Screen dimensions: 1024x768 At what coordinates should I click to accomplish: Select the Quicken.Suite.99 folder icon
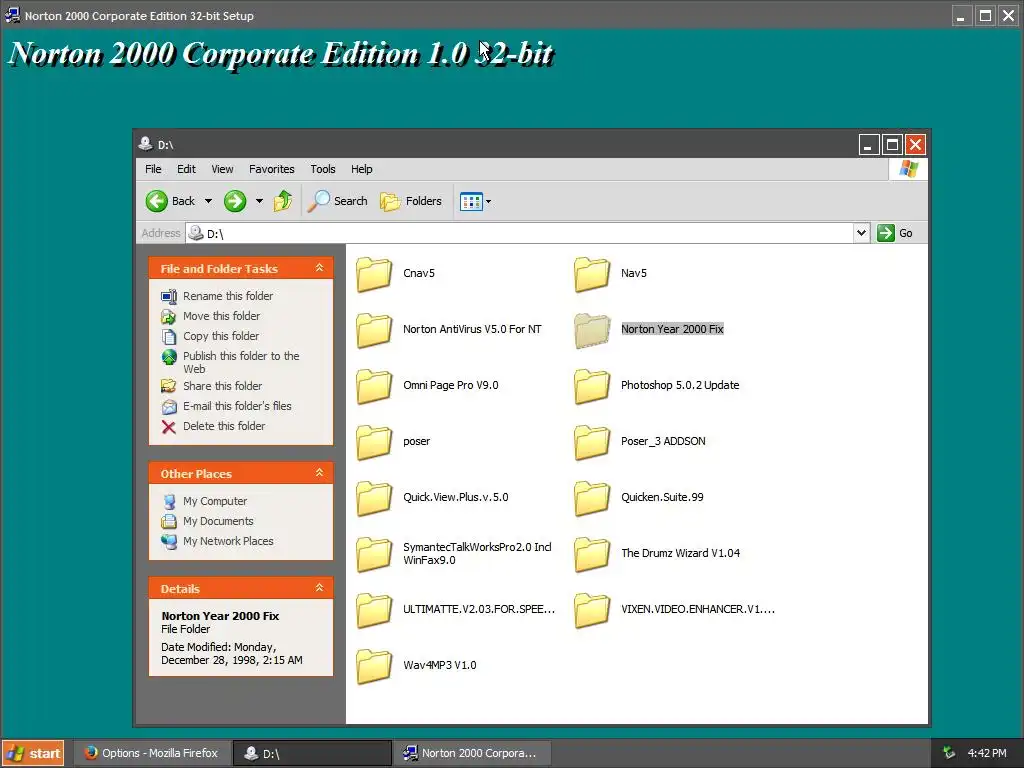tap(592, 498)
